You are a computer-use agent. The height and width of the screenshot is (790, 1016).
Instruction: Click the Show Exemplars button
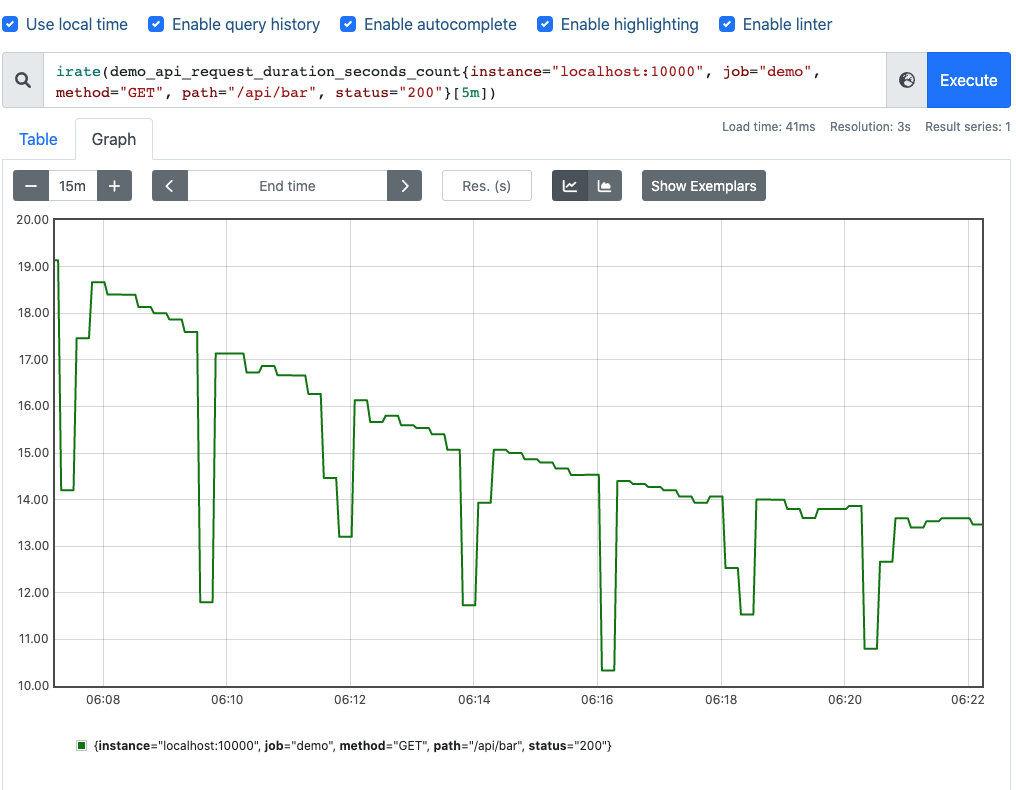(703, 186)
